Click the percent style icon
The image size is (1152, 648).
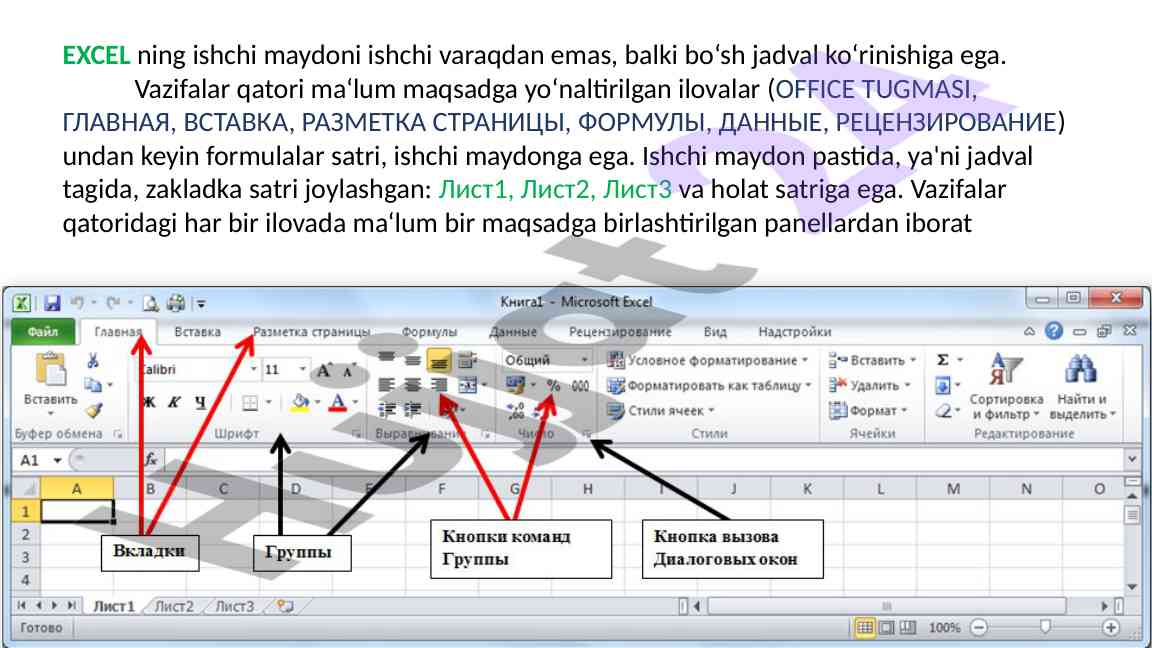[553, 386]
